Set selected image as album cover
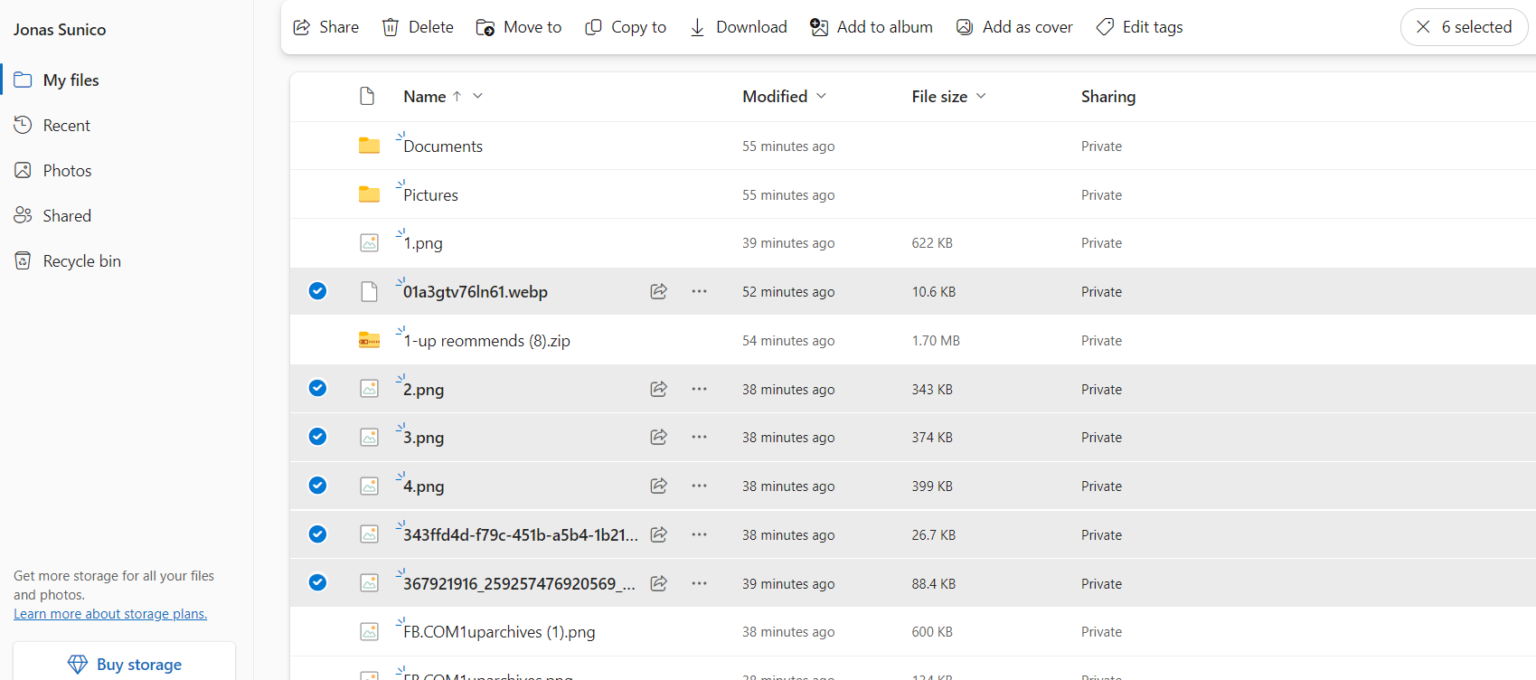 coord(1014,27)
